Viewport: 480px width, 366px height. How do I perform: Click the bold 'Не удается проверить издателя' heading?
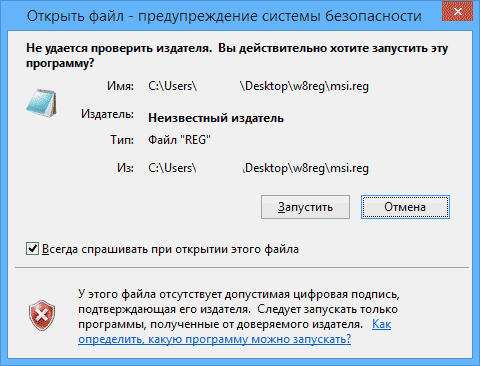tap(119, 48)
